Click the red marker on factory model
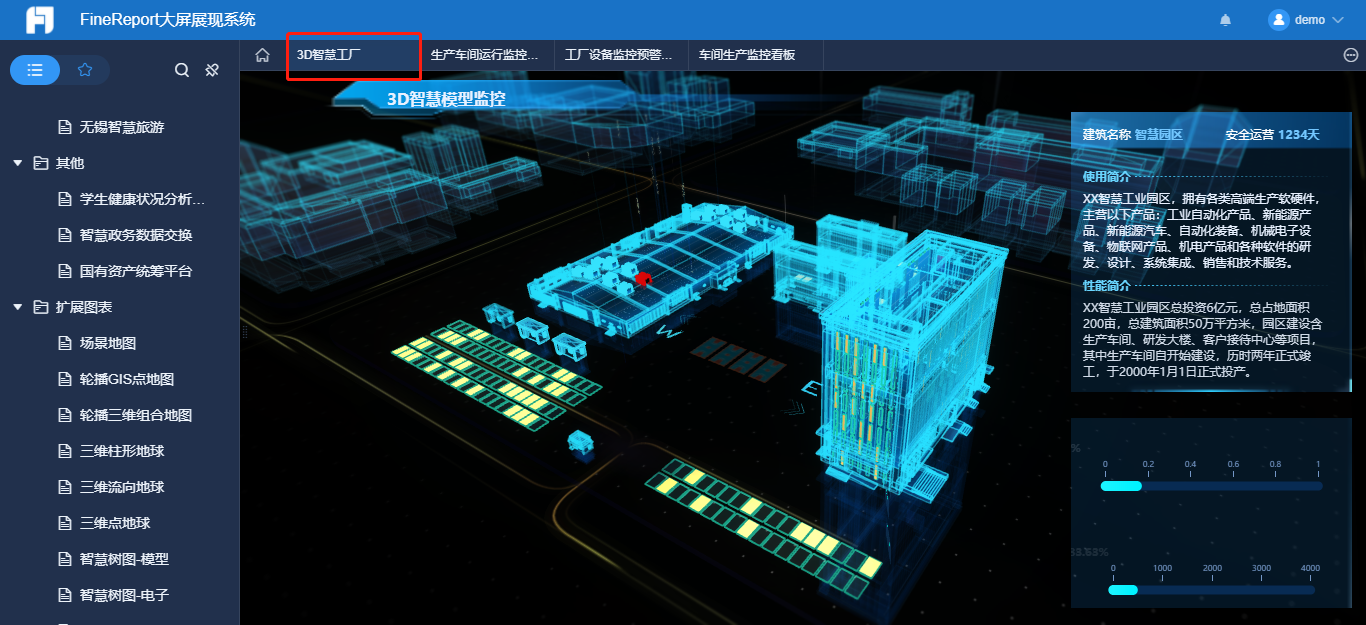Viewport: 1366px width, 625px height. pos(642,279)
